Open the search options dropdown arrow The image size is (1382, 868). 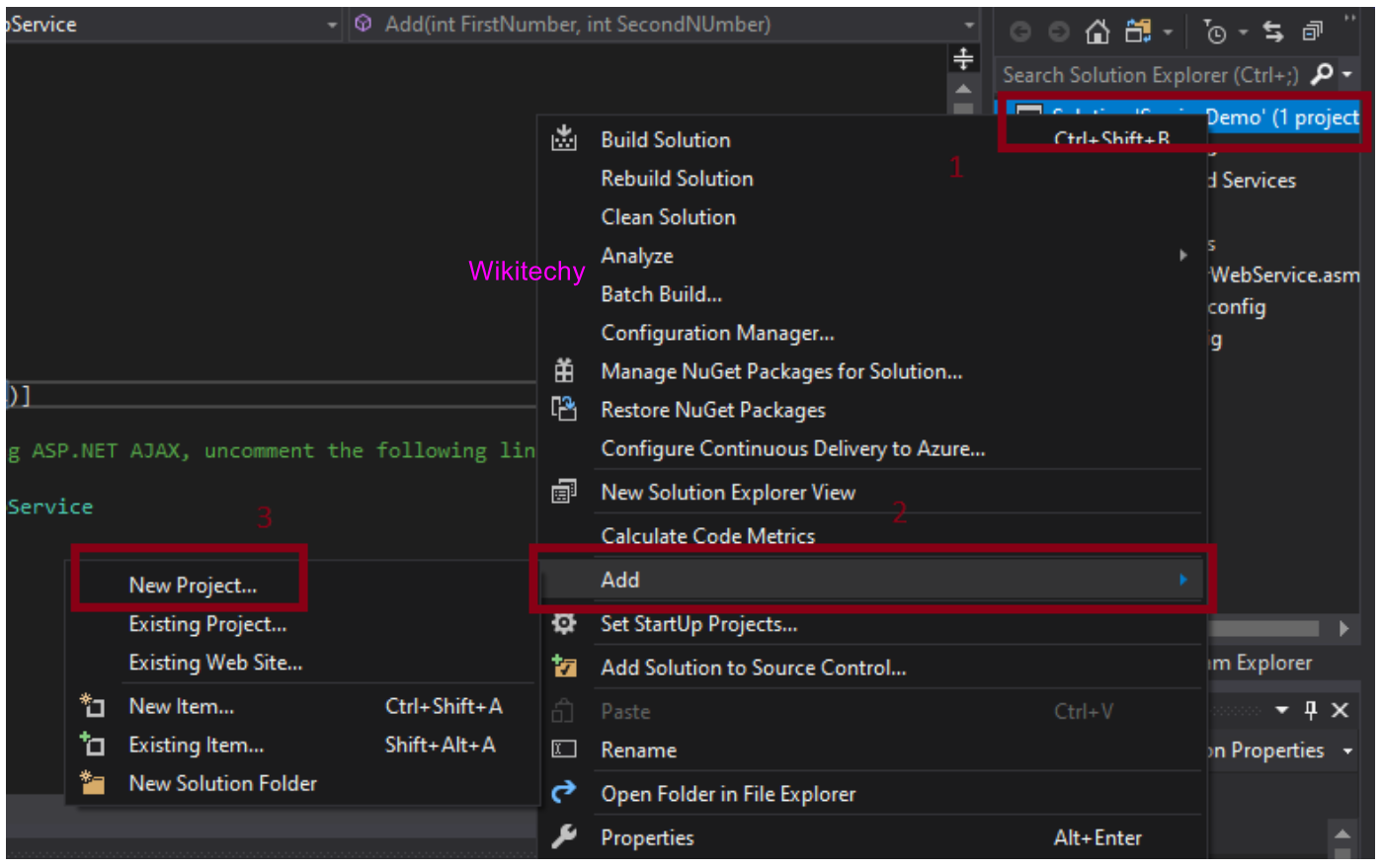pyautogui.click(x=1346, y=75)
